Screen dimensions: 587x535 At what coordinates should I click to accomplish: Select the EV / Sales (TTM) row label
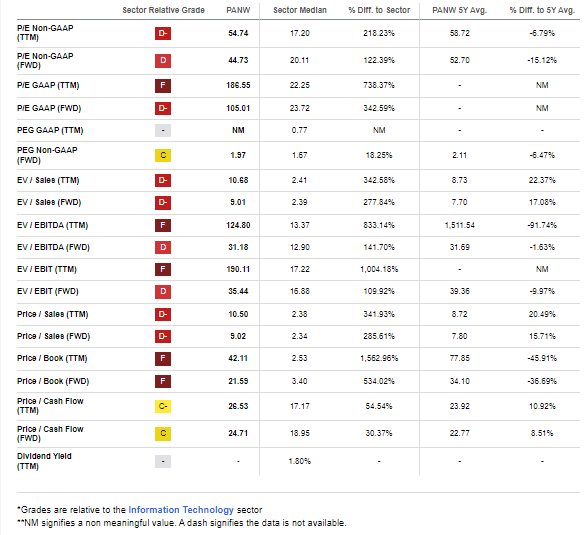click(x=48, y=180)
